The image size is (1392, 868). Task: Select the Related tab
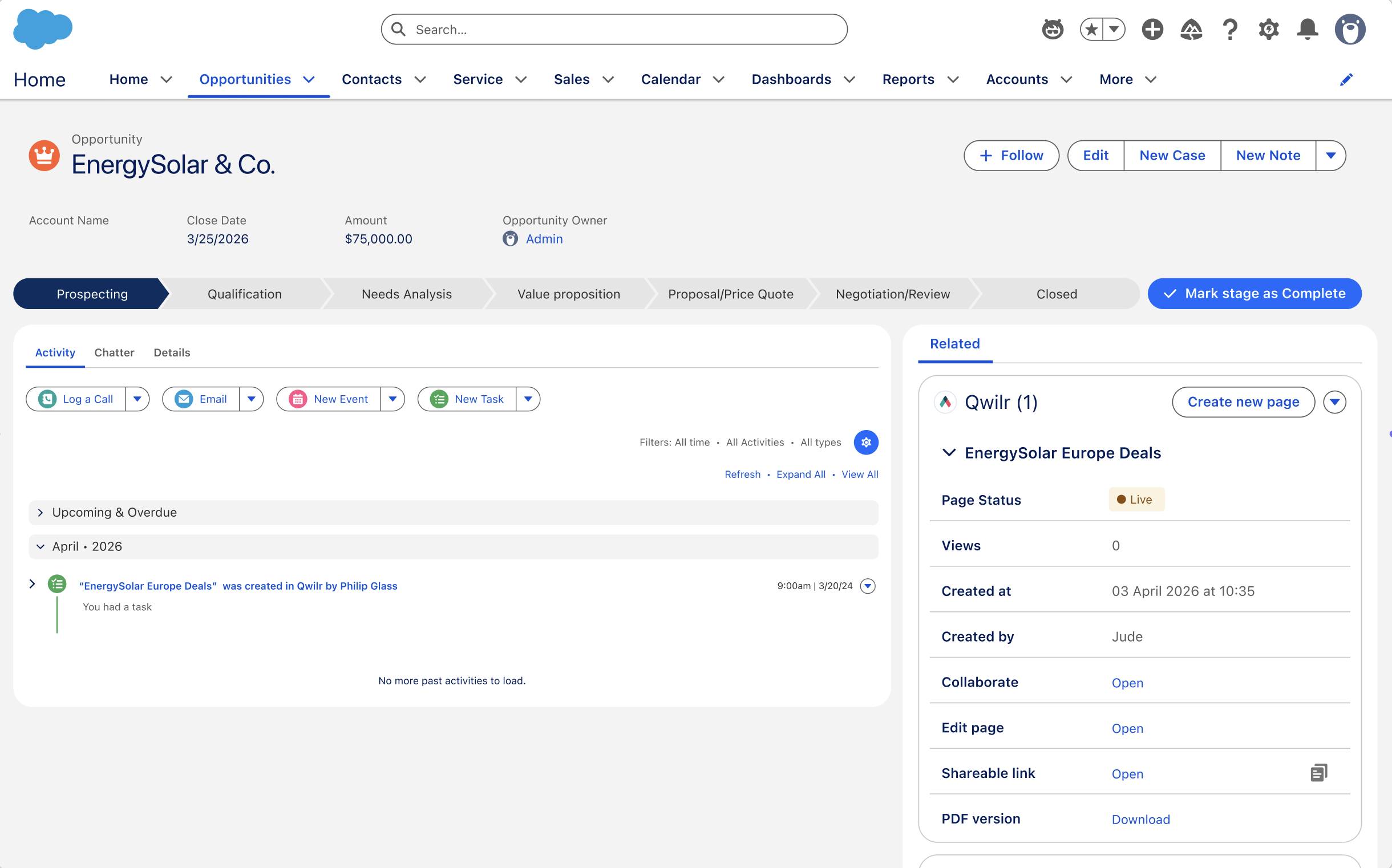[x=955, y=344]
